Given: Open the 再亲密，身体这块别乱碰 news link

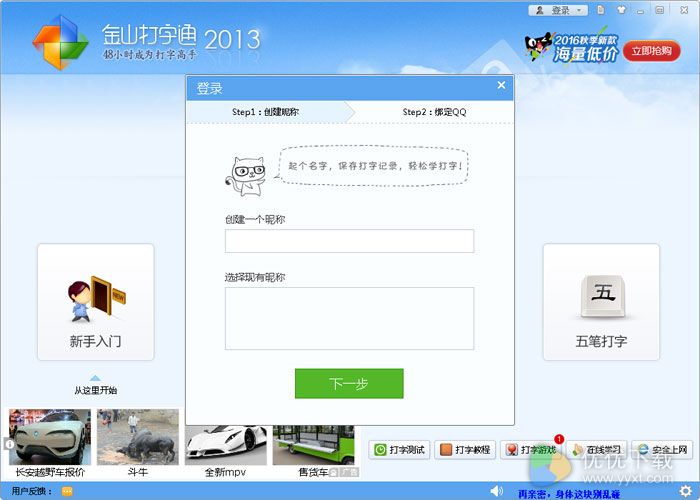Looking at the screenshot, I should [x=569, y=494].
